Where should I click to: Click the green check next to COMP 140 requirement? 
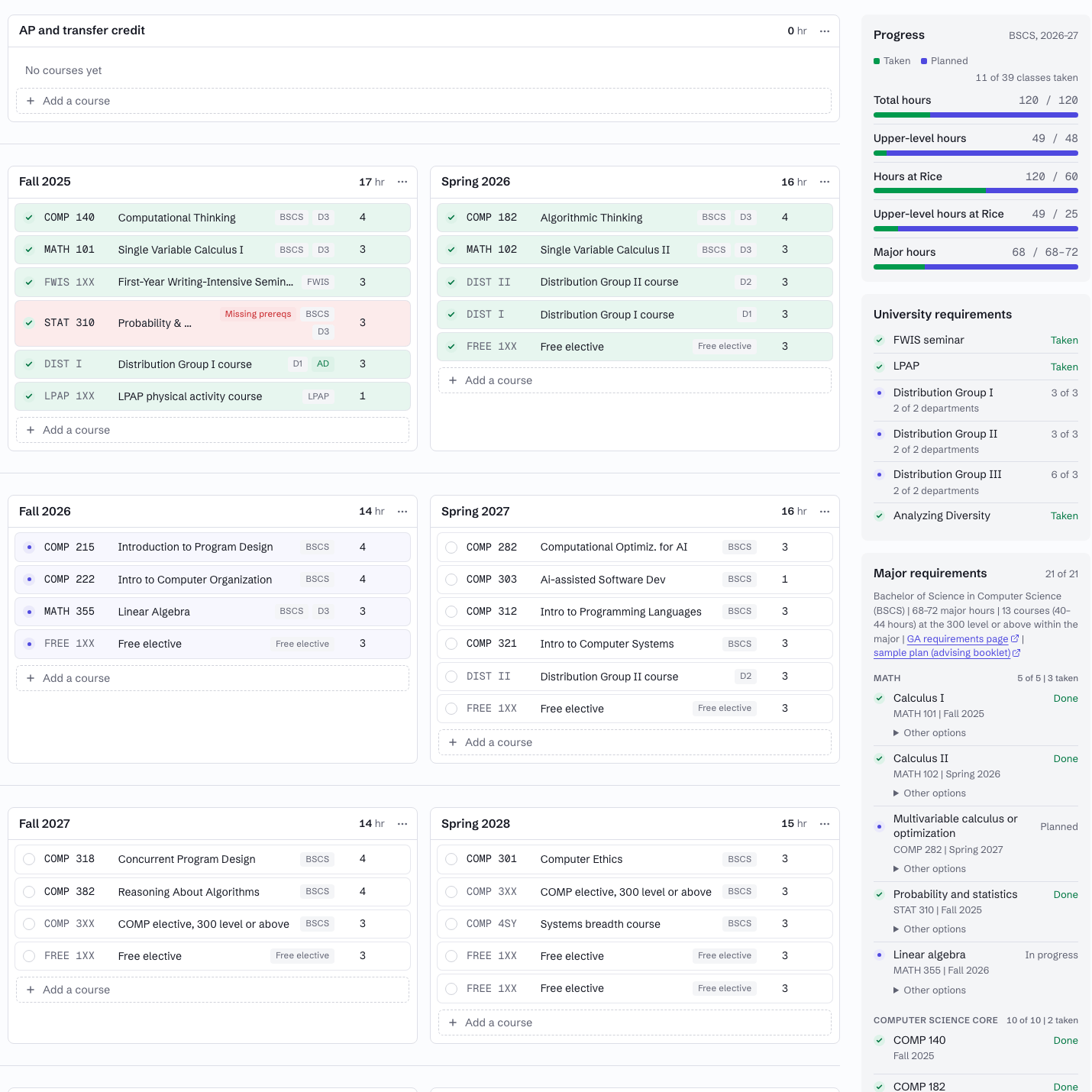pyautogui.click(x=879, y=1041)
